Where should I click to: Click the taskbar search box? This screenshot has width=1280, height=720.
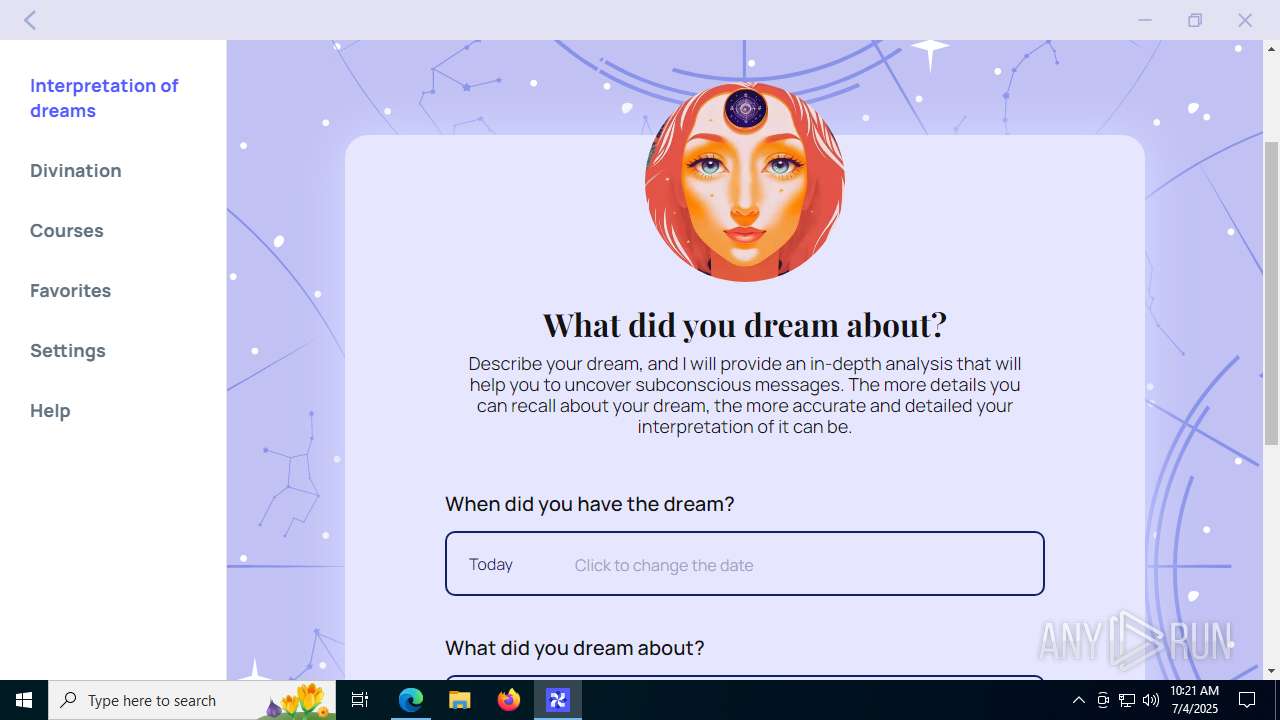192,700
